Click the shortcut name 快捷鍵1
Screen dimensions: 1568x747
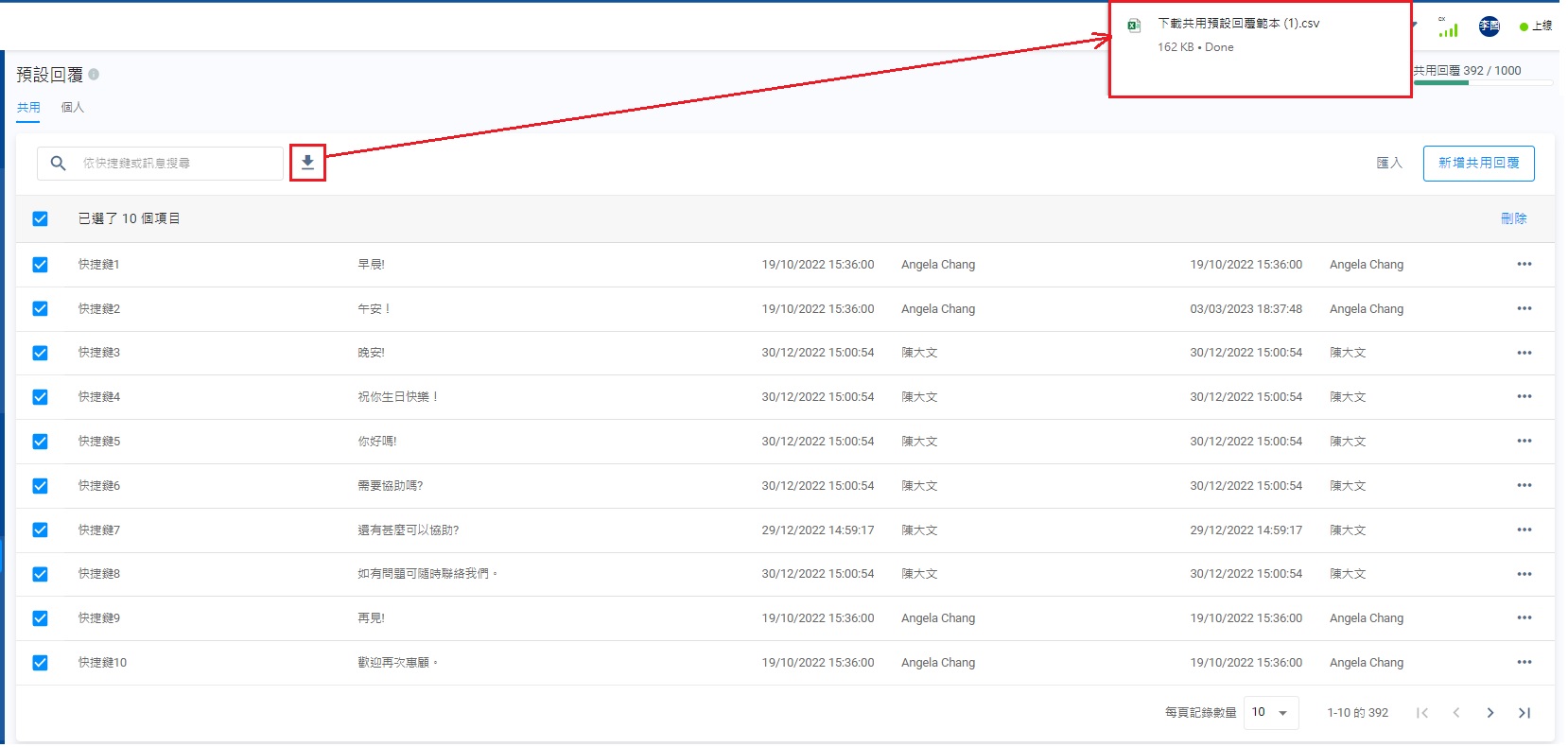coord(99,265)
